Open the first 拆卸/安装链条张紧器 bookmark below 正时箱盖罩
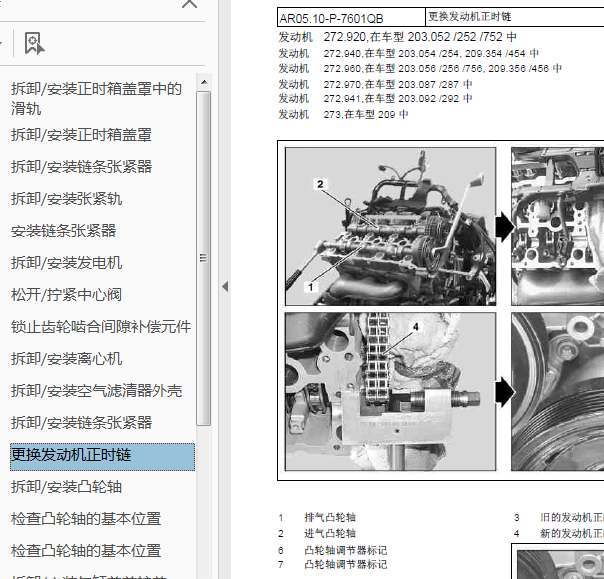 [x=82, y=167]
